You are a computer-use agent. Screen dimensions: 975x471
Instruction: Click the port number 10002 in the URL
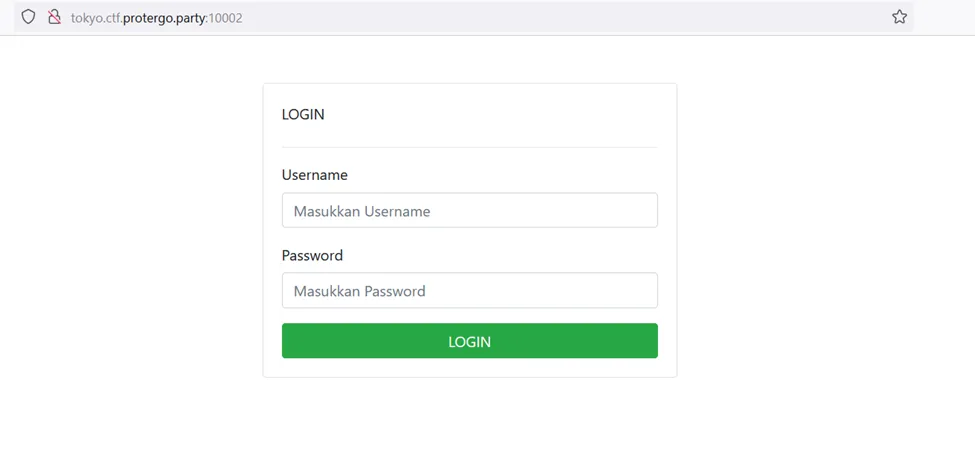pos(225,18)
